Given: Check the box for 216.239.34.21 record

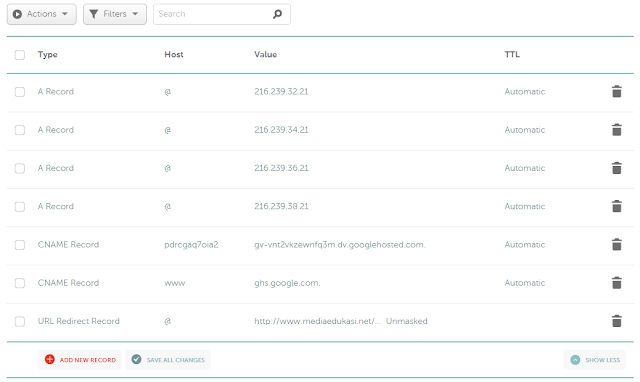Looking at the screenshot, I should point(20,130).
